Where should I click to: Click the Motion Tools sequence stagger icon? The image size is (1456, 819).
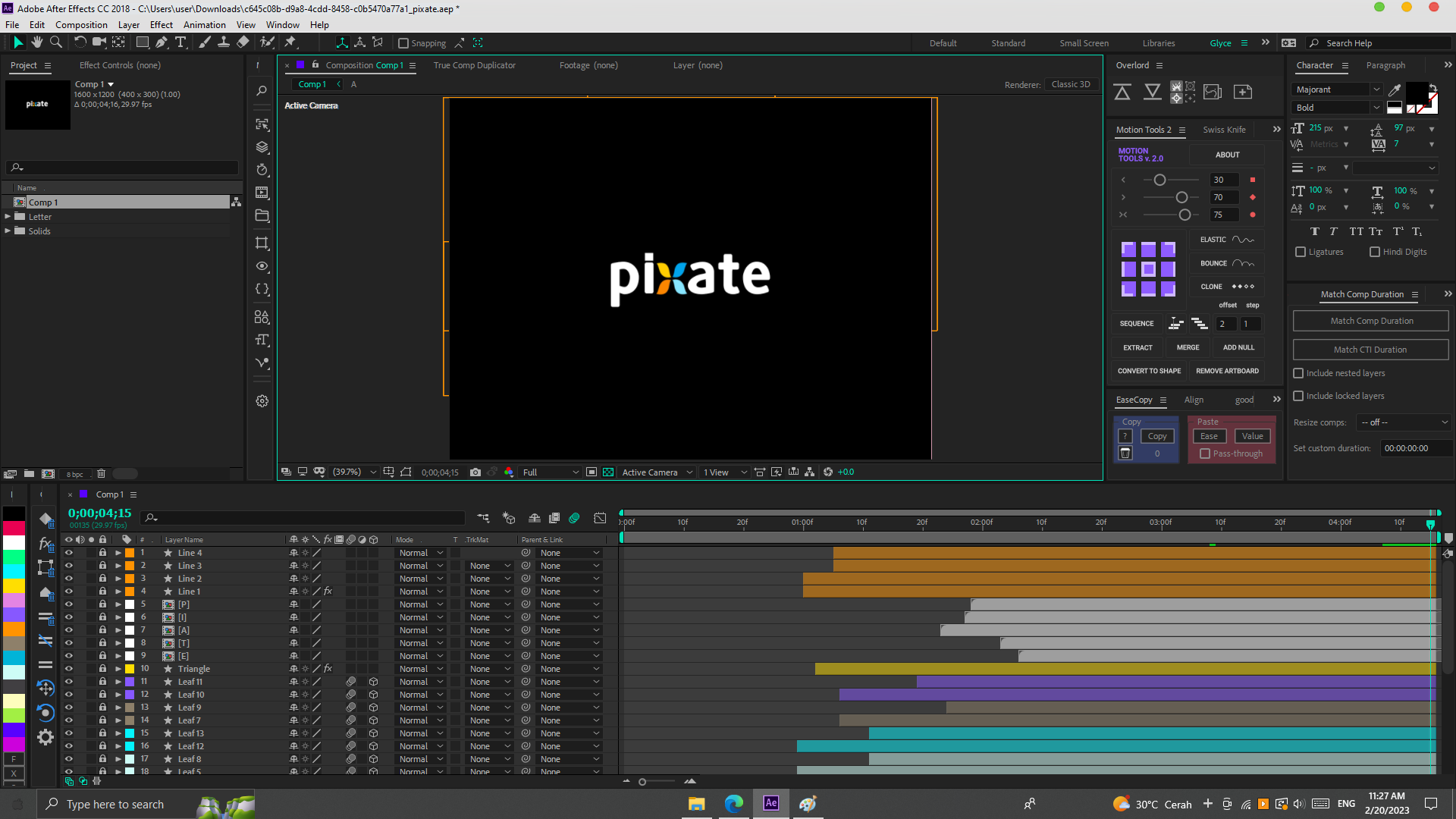pyautogui.click(x=1200, y=324)
